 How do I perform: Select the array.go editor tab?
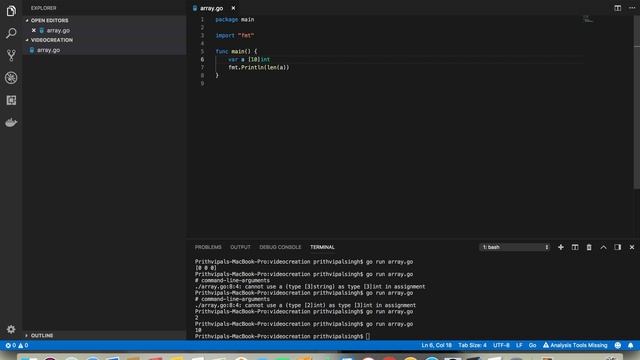coord(211,8)
